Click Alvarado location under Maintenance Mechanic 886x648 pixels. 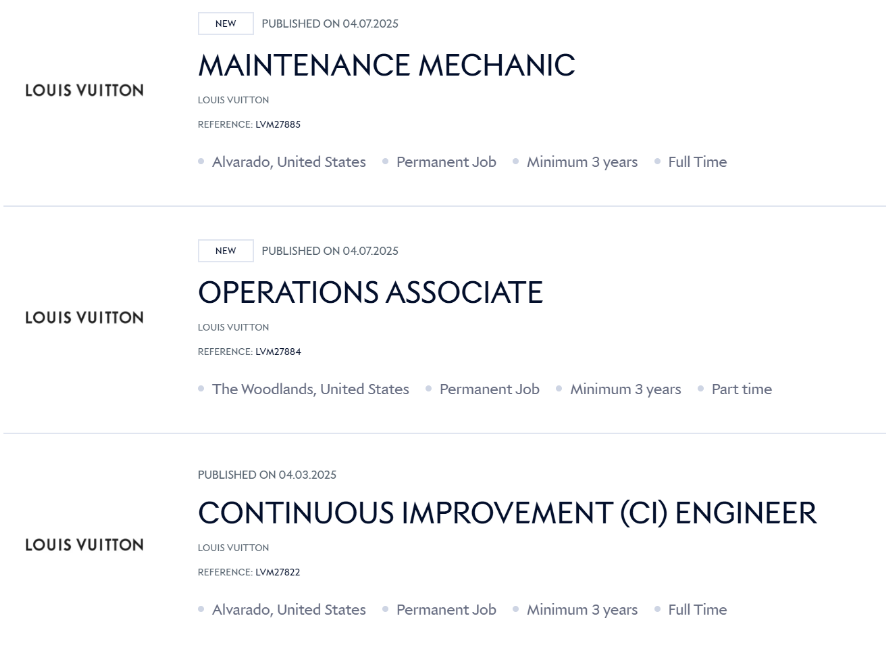pyautogui.click(x=288, y=162)
